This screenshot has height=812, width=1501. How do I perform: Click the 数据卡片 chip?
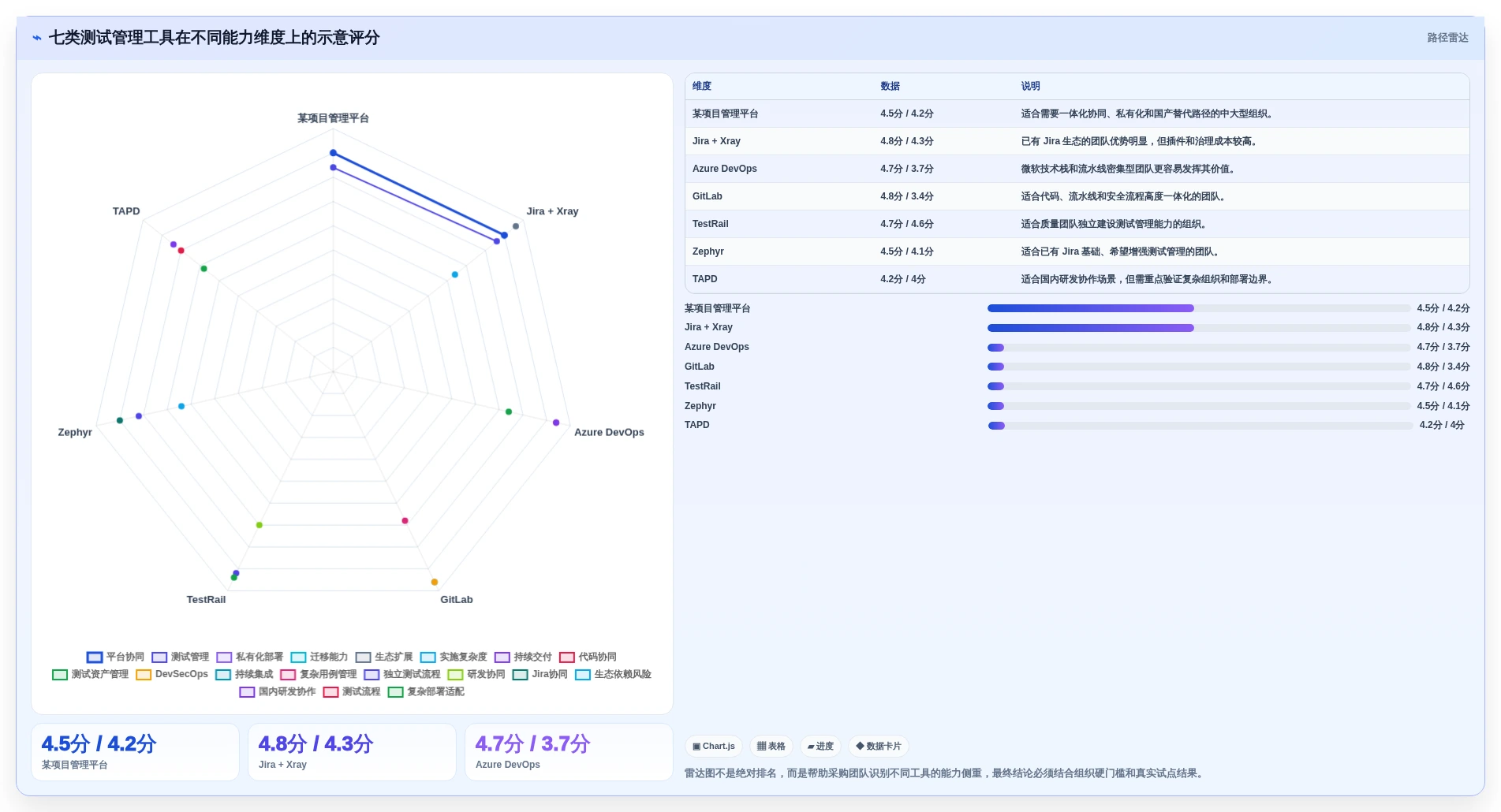pos(879,746)
